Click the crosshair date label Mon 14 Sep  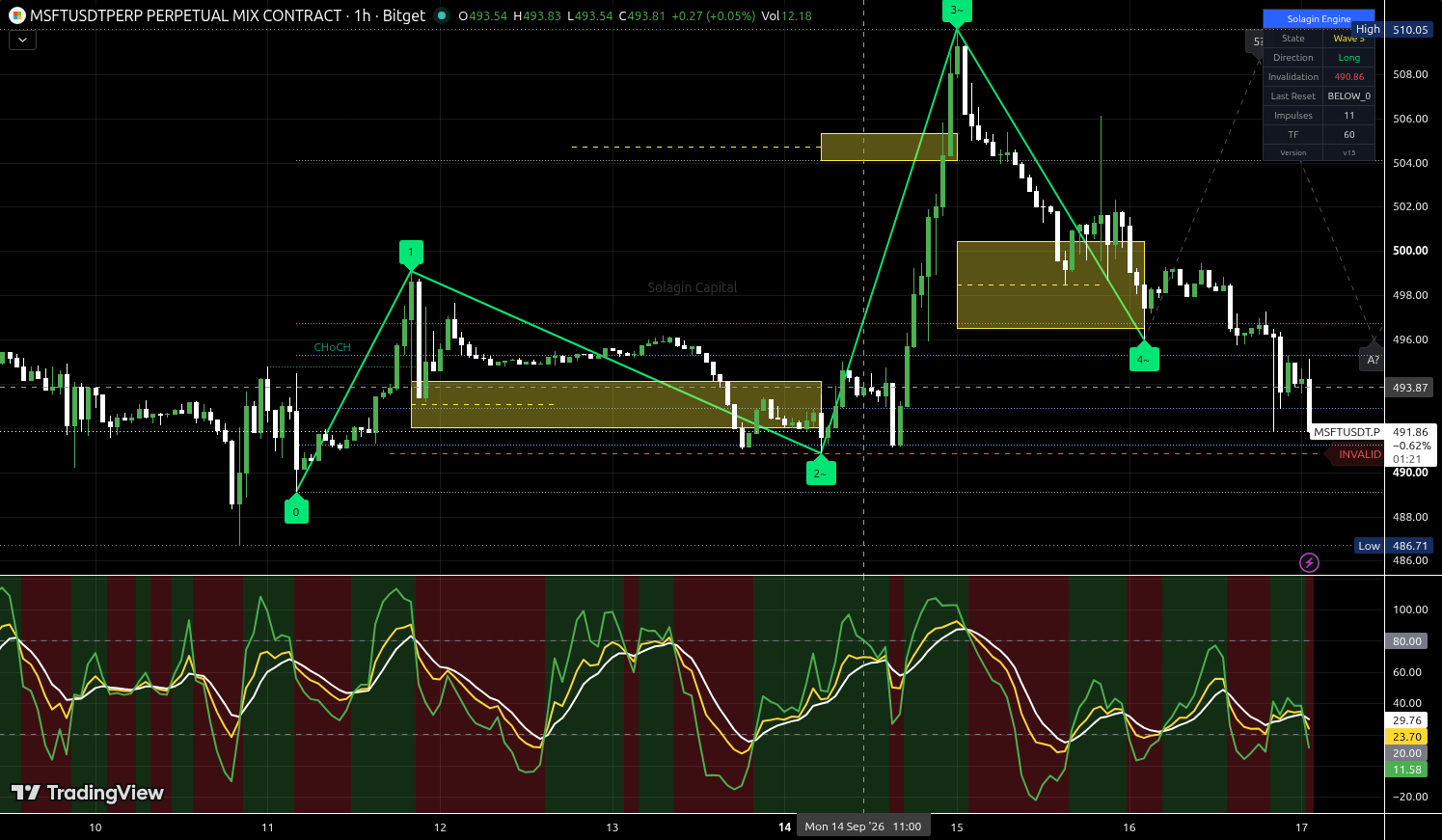tap(864, 826)
